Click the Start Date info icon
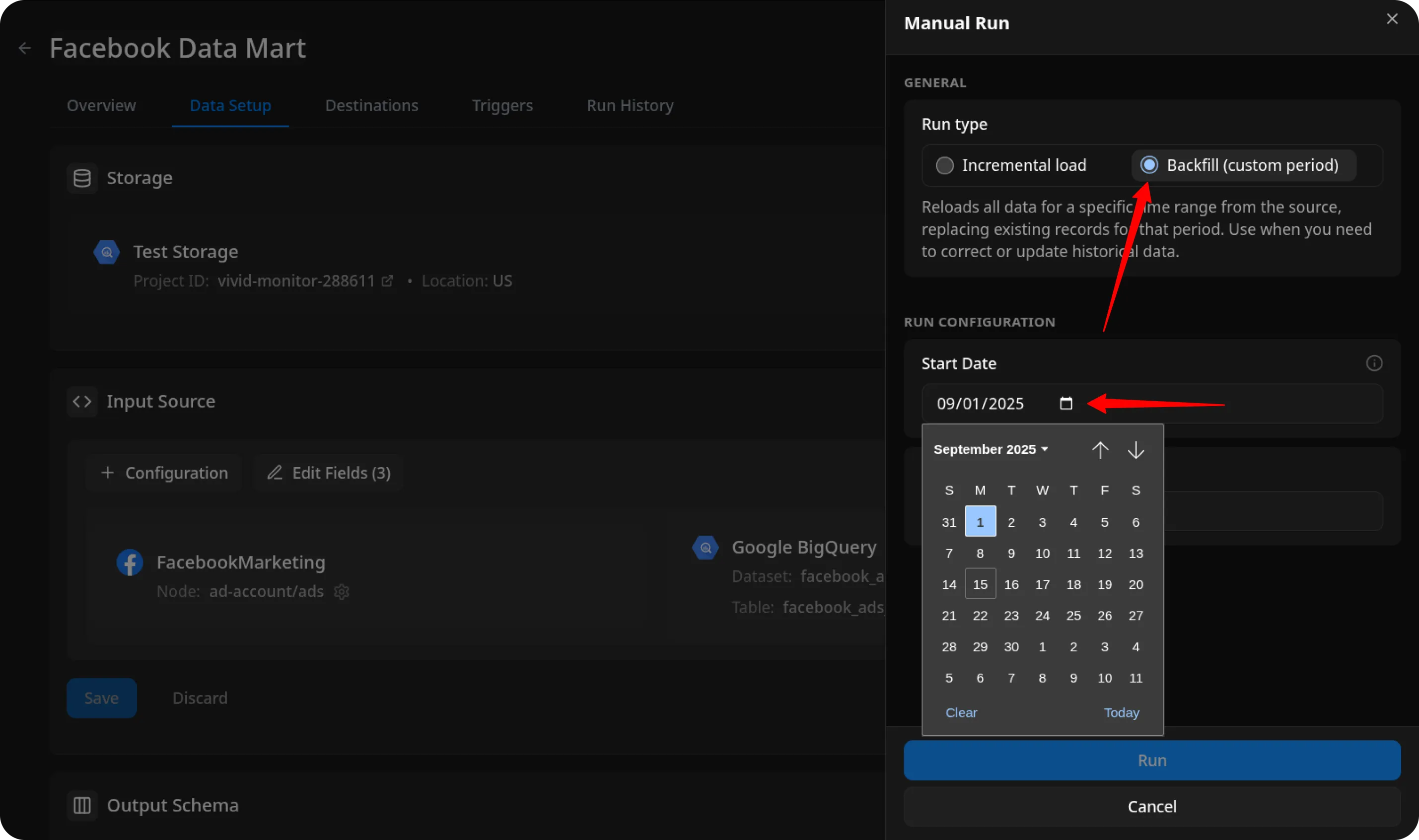The height and width of the screenshot is (840, 1419). click(x=1374, y=363)
